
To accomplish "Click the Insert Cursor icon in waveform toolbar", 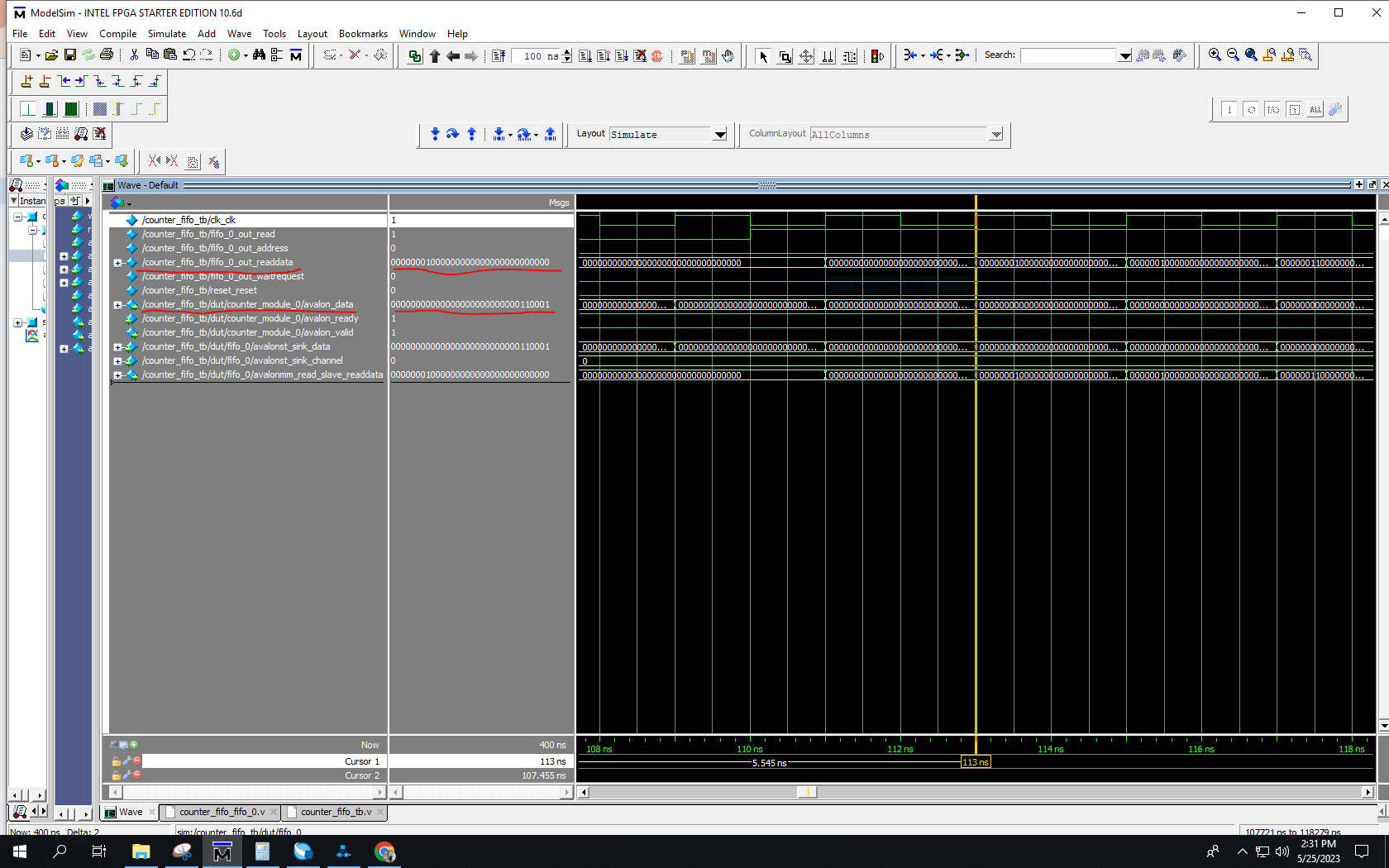I will pyautogui.click(x=26, y=81).
